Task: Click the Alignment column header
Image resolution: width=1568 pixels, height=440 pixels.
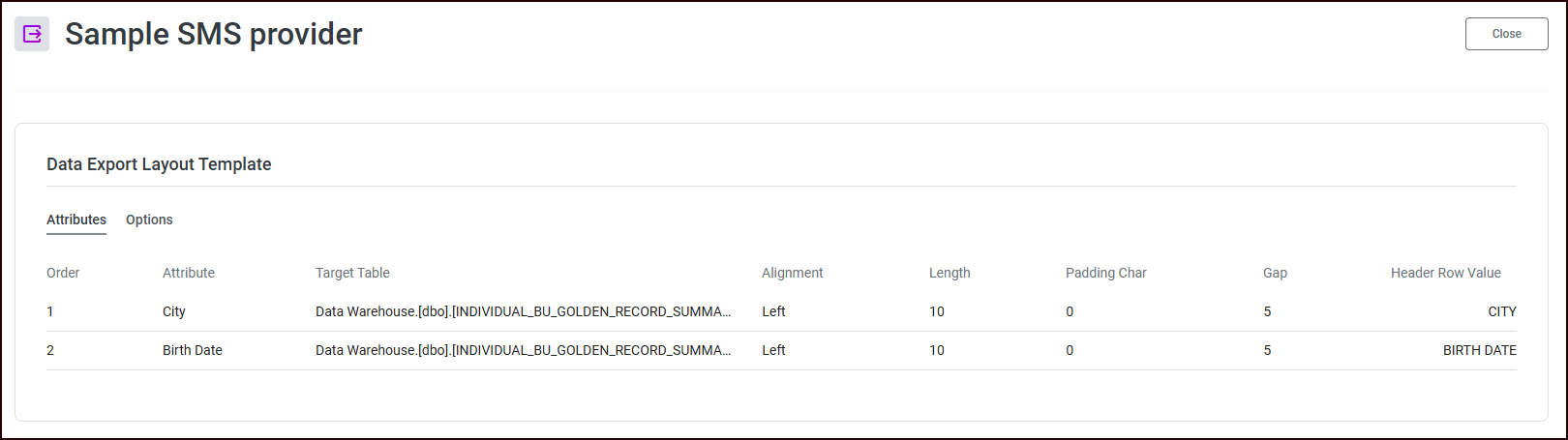Action: click(792, 273)
